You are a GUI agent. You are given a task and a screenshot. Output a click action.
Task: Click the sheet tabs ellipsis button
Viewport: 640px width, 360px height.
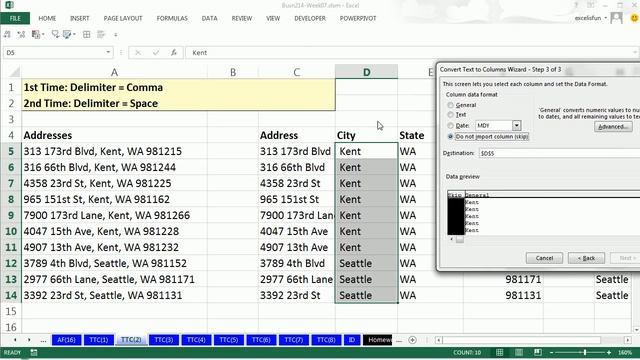43,340
